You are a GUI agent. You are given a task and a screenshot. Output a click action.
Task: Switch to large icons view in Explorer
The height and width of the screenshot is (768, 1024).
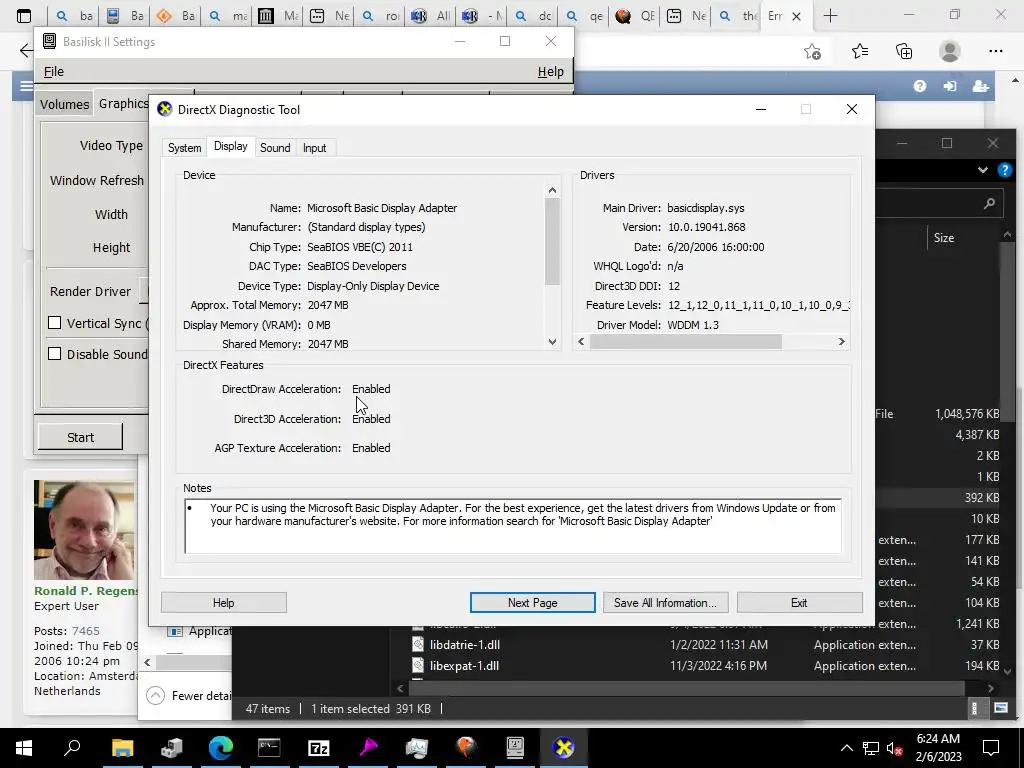tap(1000, 708)
